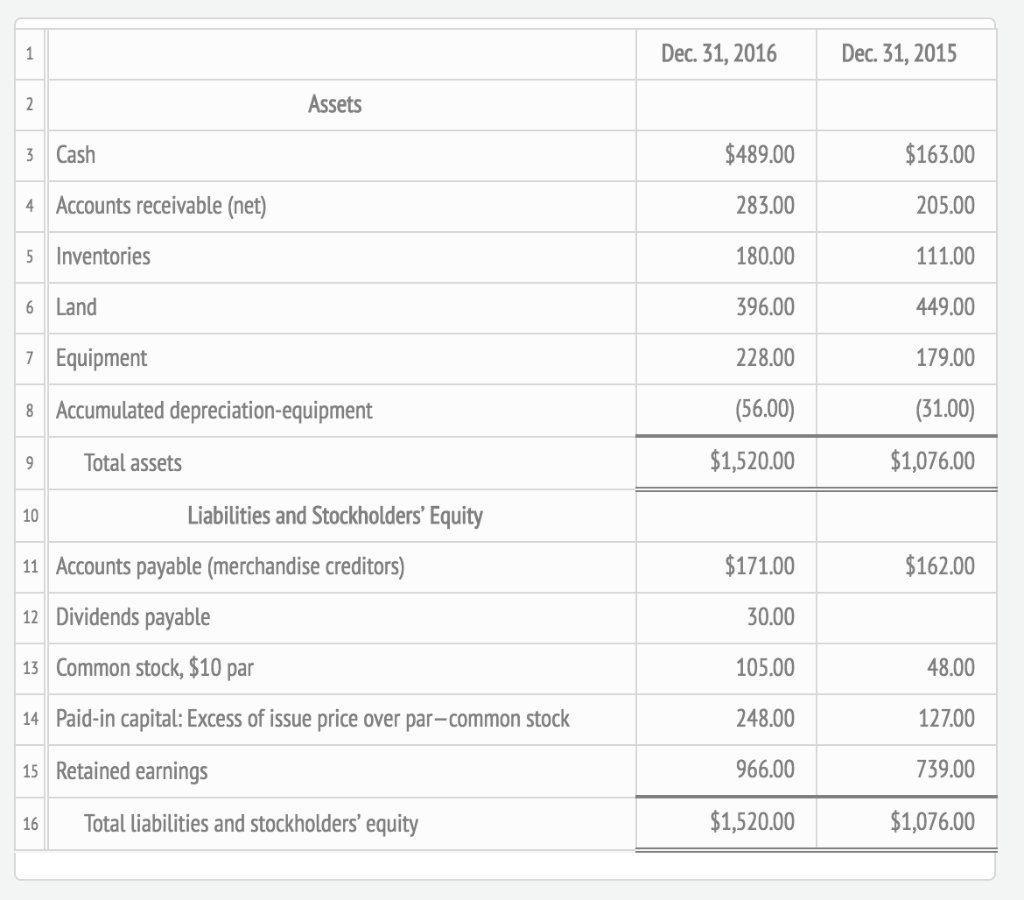Image resolution: width=1024 pixels, height=900 pixels.
Task: Click the Accumulated depreciation-equipment label
Action: tap(214, 410)
